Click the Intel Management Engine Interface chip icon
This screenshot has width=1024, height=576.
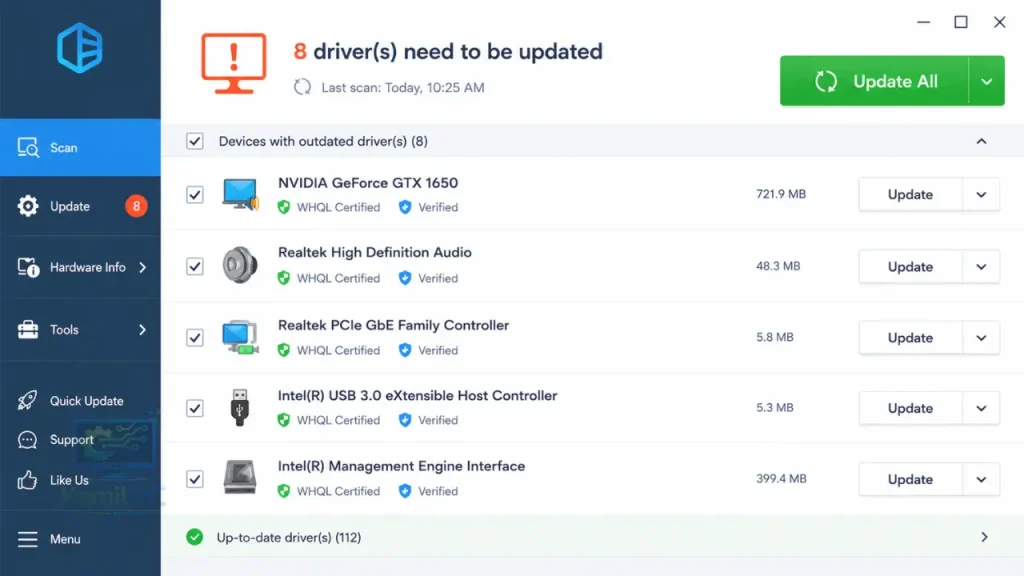click(x=240, y=477)
